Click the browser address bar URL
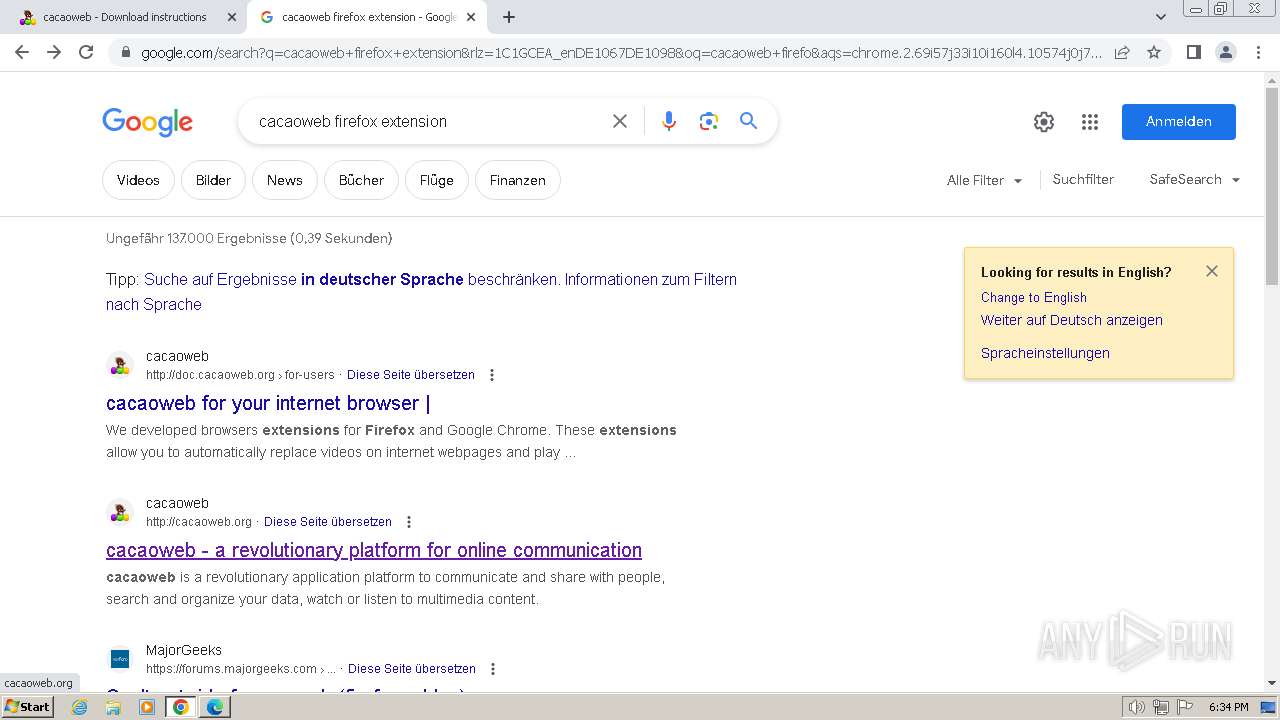The image size is (1280, 720). point(620,52)
